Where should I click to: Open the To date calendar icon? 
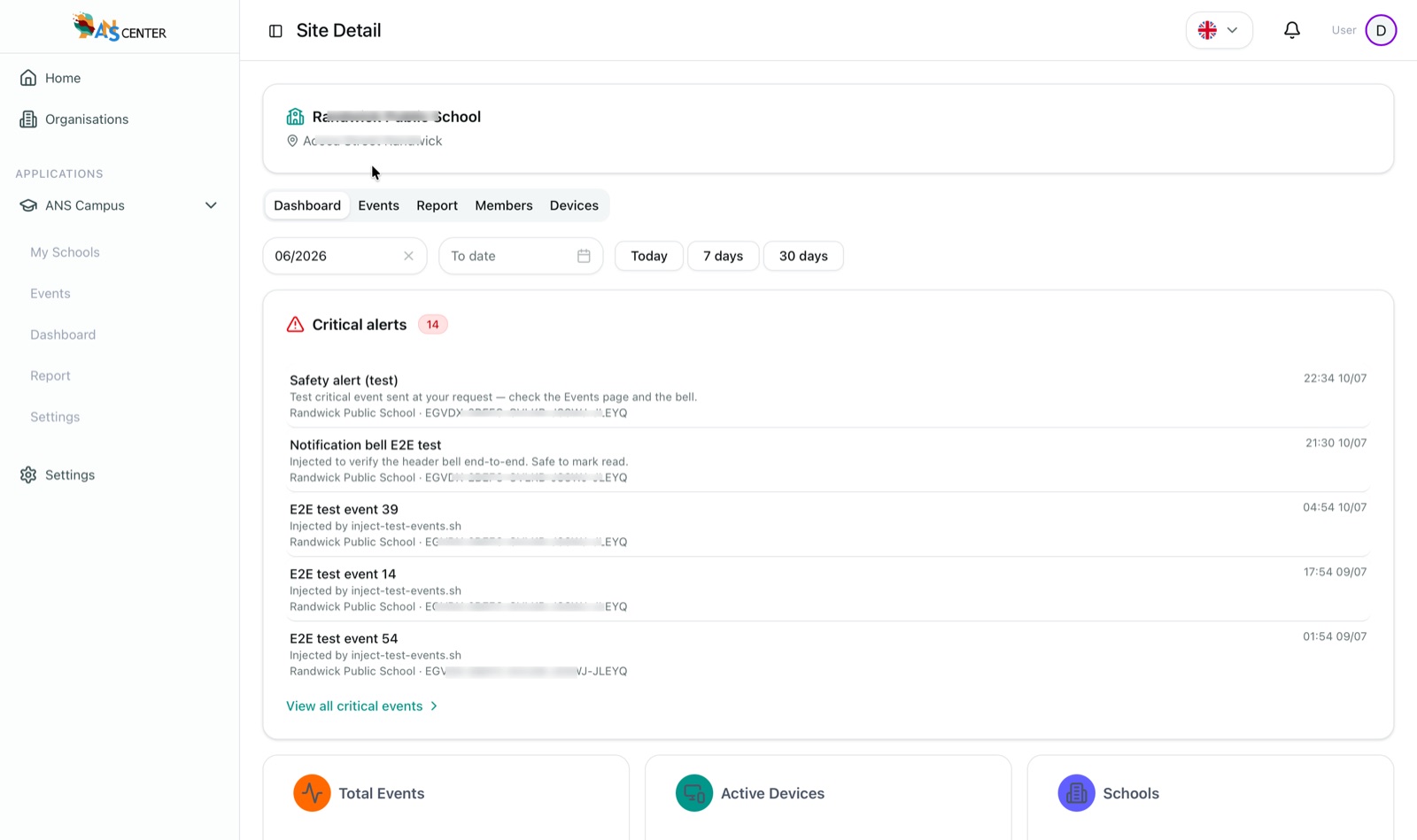584,256
